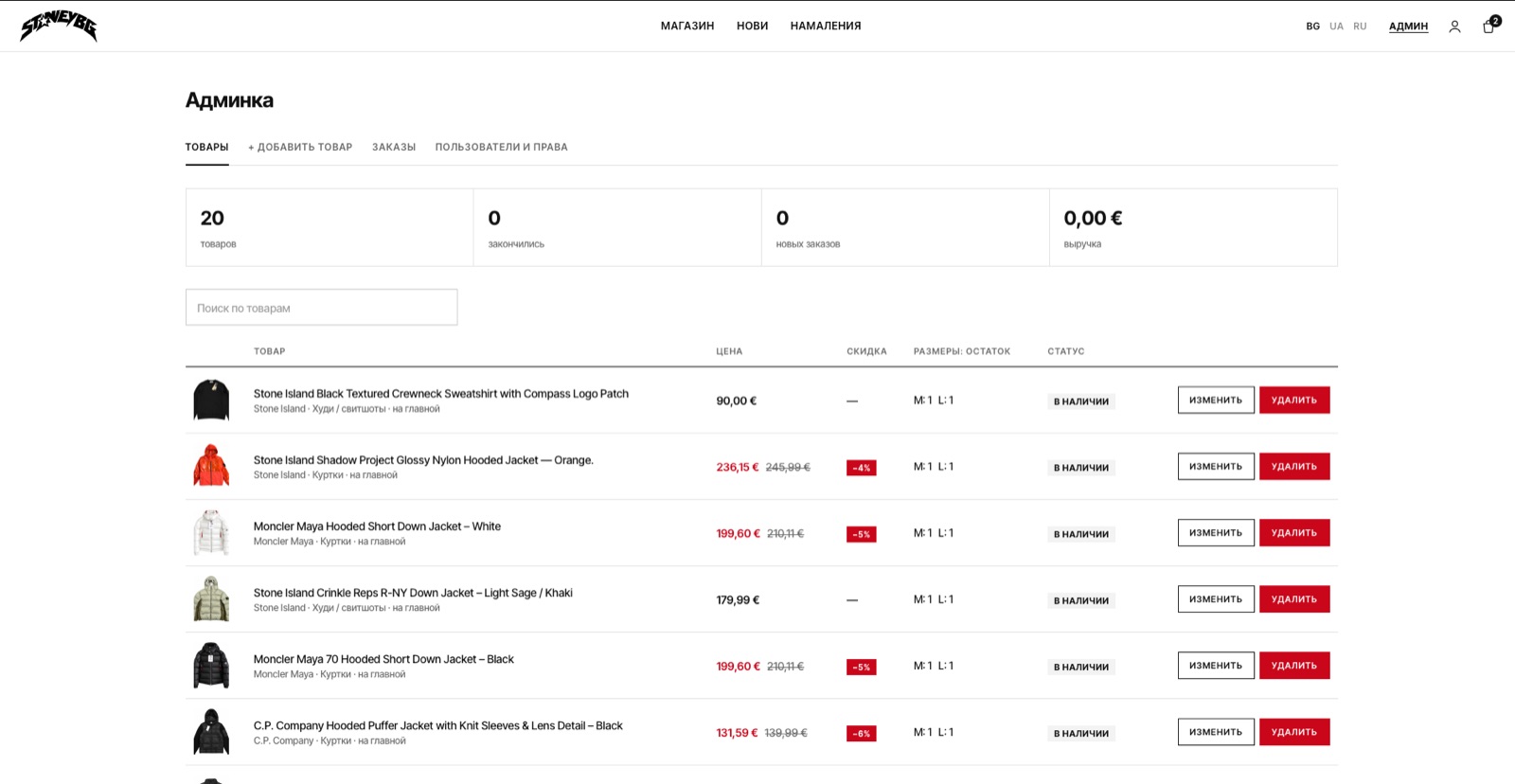1515x784 pixels.
Task: Click the Shadow Project Glossy Nylon title
Action: (x=423, y=460)
